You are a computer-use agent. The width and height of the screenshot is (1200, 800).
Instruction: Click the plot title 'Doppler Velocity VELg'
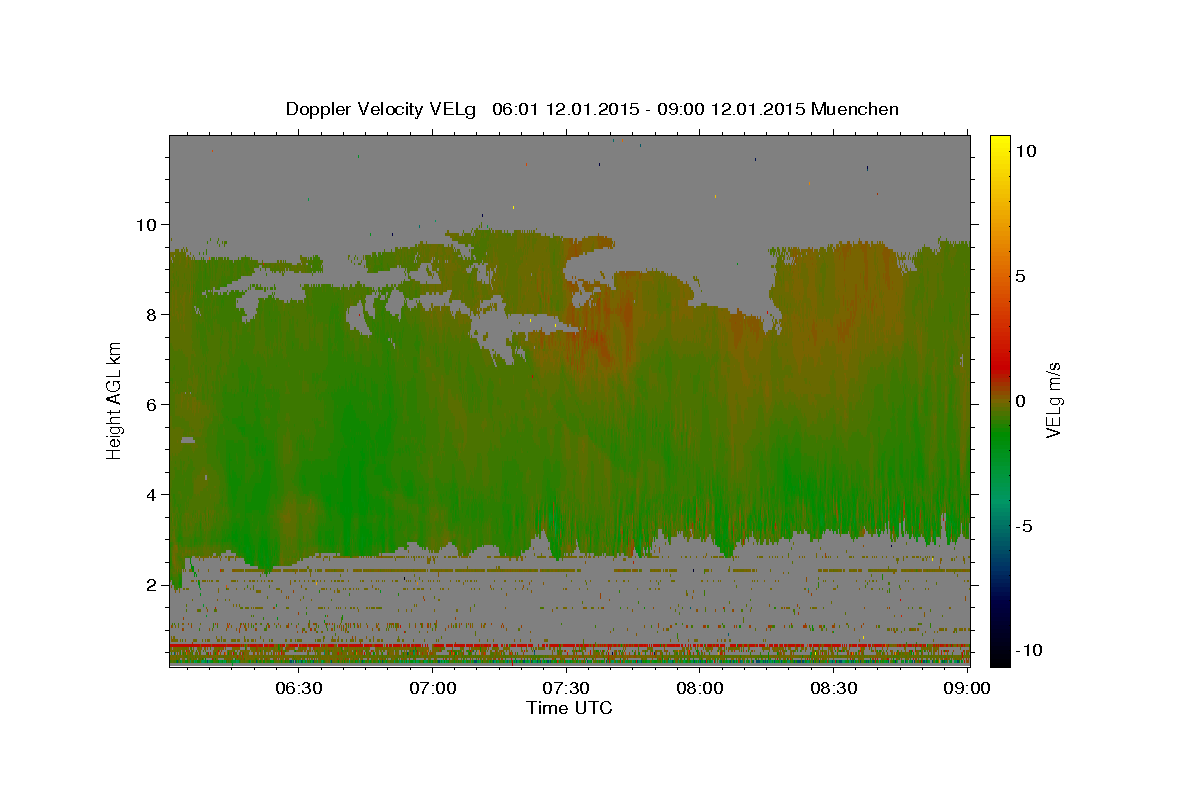[381, 109]
